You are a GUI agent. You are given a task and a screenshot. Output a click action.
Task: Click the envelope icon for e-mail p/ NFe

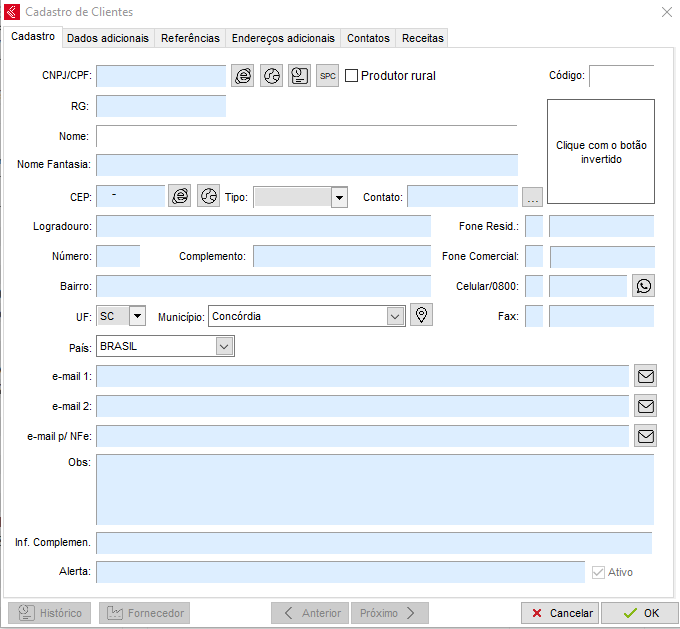coord(645,436)
